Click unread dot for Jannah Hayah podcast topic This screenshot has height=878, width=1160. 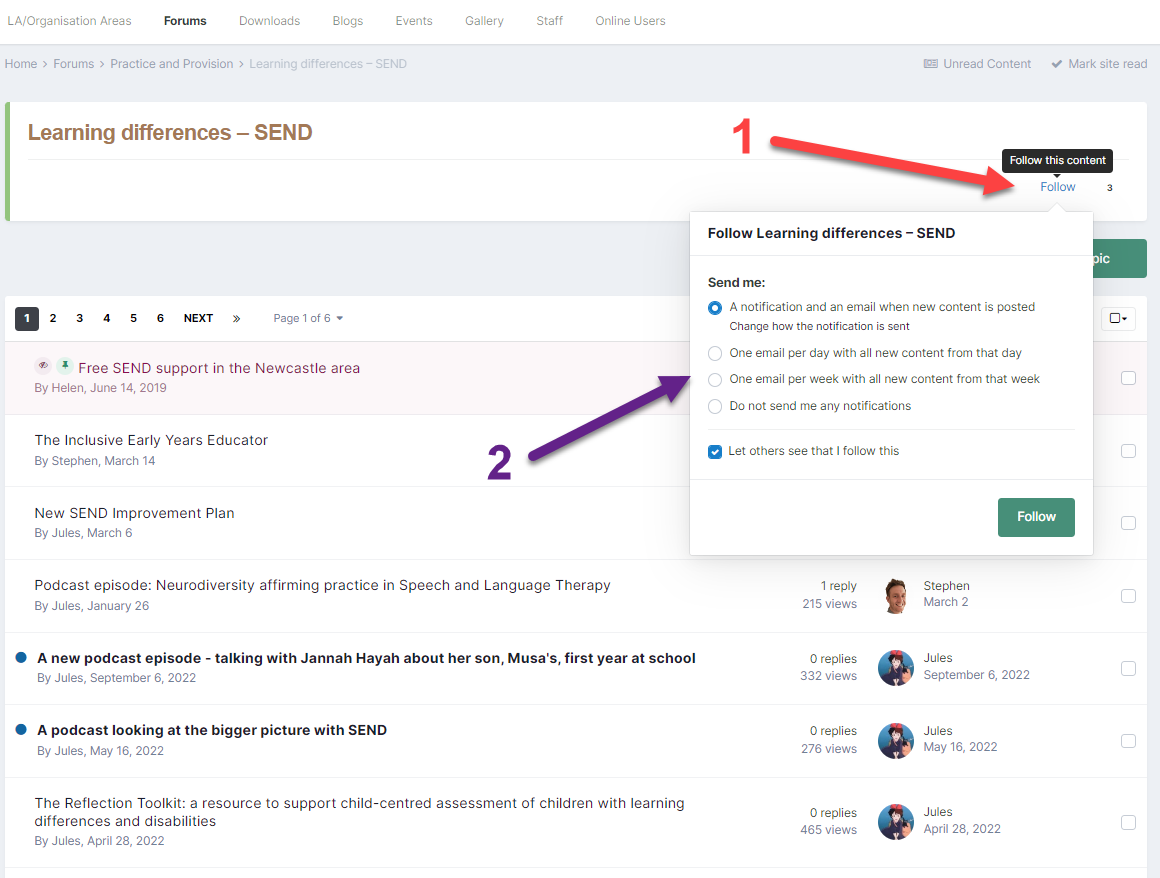(21, 657)
